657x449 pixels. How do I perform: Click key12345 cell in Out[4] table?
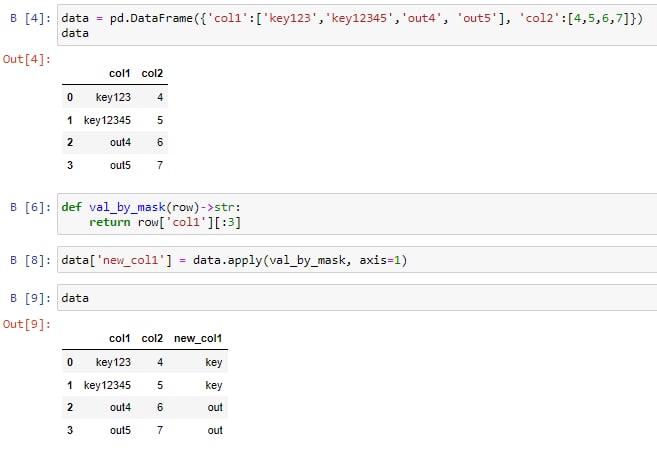point(107,120)
